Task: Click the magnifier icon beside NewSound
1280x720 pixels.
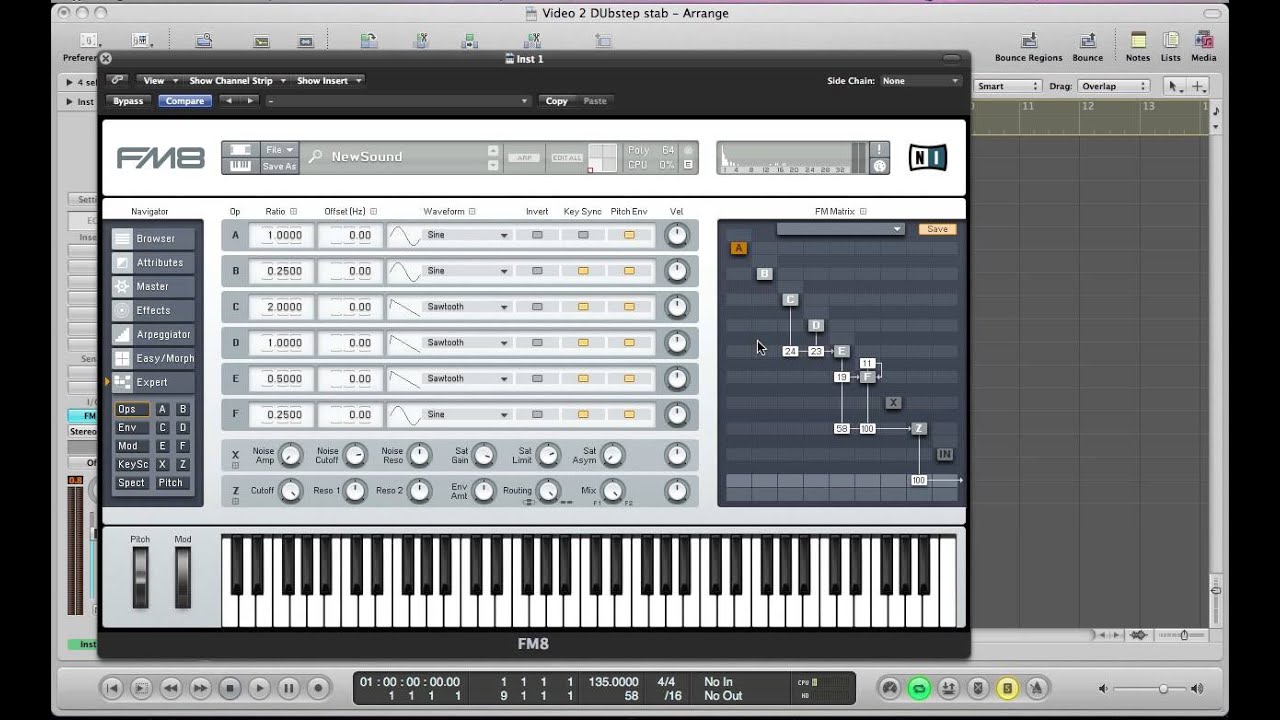Action: tap(315, 157)
